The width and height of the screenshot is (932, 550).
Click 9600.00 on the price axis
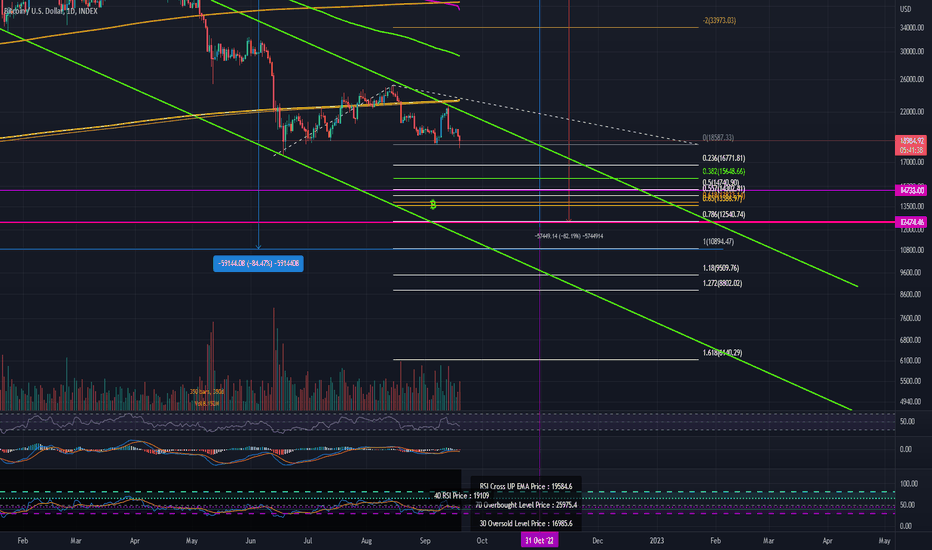point(912,273)
